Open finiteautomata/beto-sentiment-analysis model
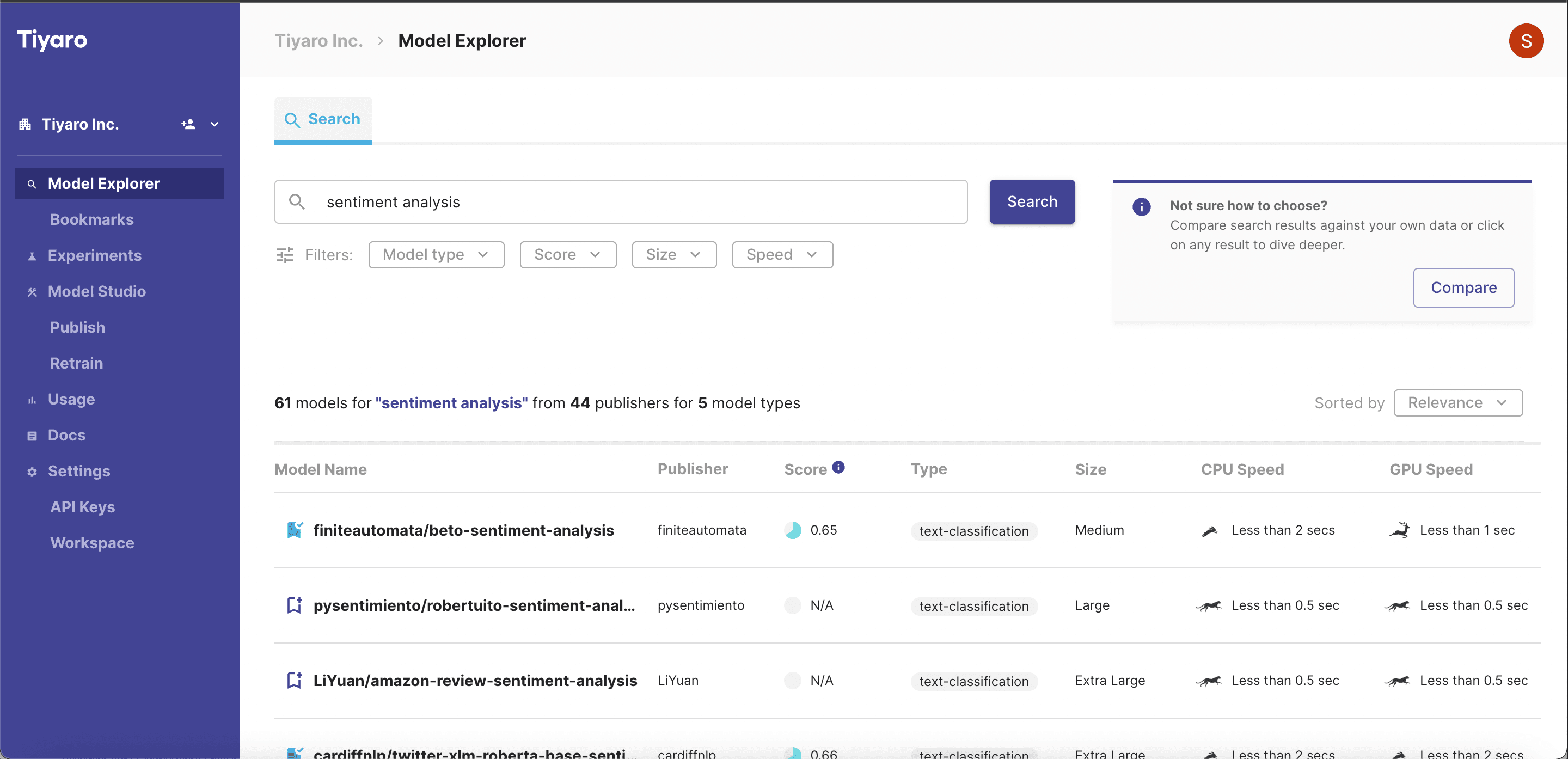 click(463, 530)
